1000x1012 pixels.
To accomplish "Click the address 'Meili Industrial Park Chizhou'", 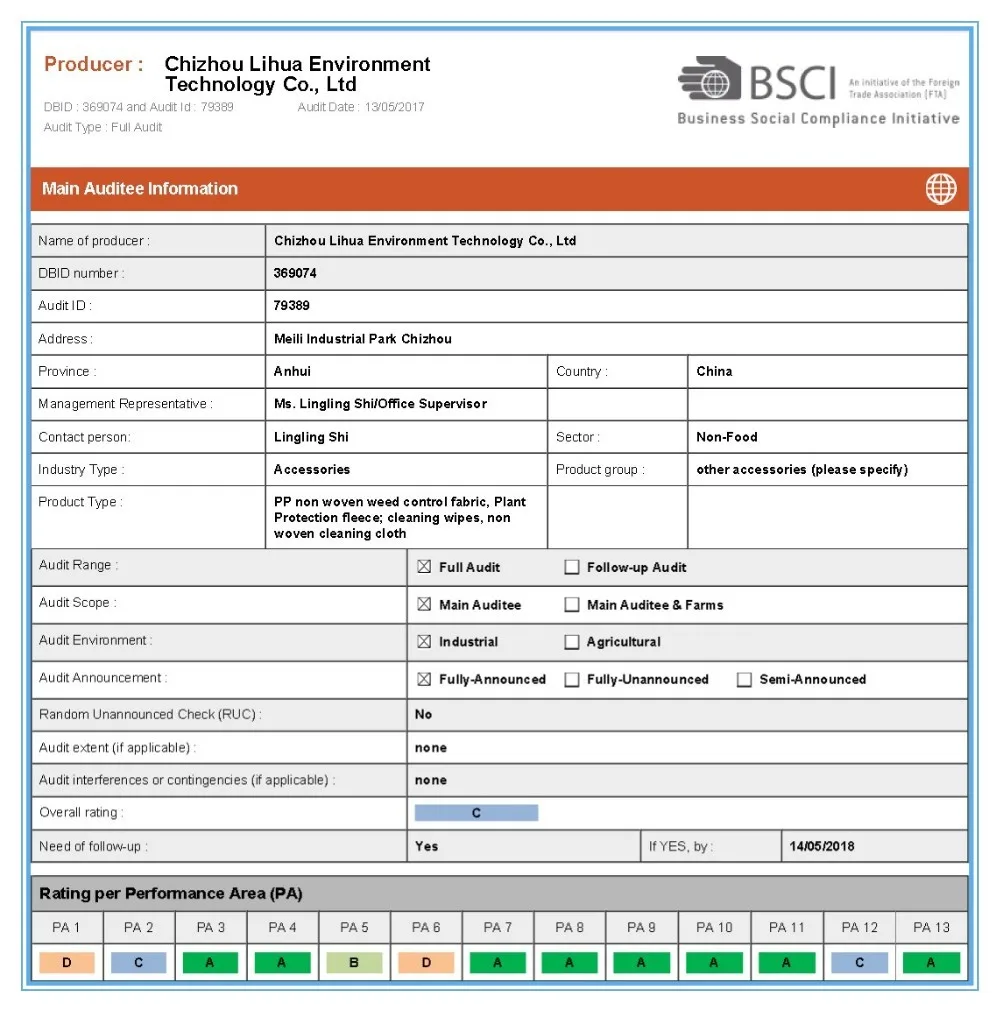I will coord(363,339).
